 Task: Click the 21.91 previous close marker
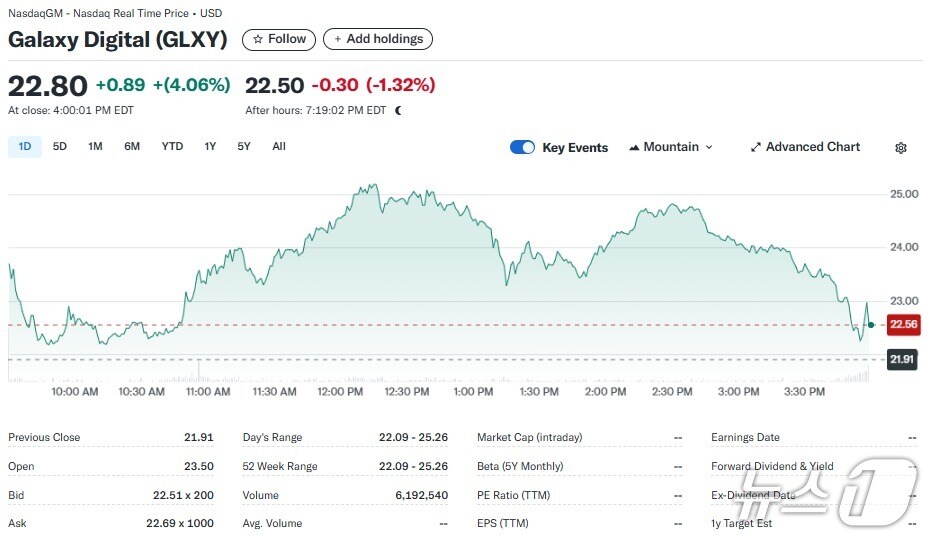coord(903,359)
